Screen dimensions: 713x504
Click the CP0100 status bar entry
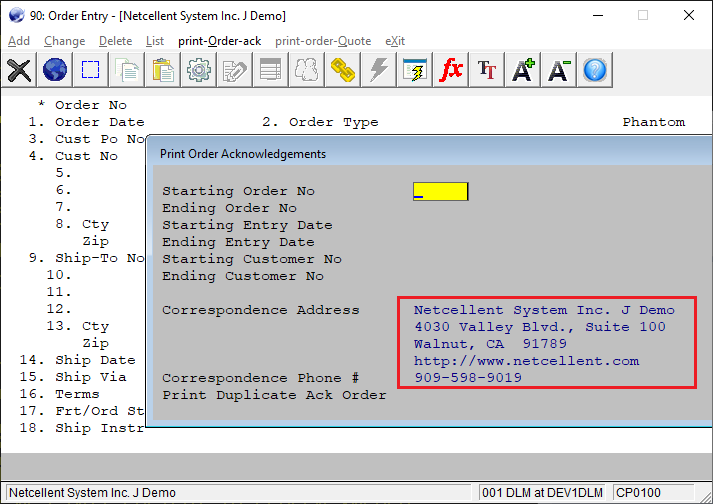point(638,493)
